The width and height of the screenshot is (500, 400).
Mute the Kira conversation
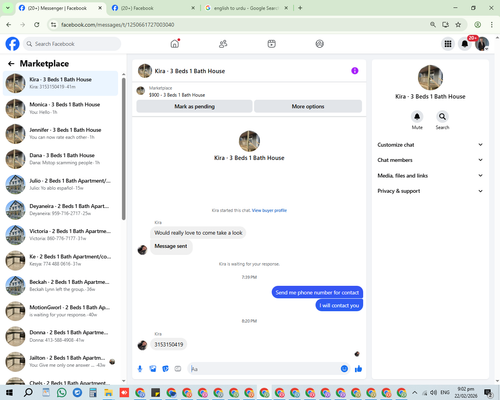pos(417,117)
